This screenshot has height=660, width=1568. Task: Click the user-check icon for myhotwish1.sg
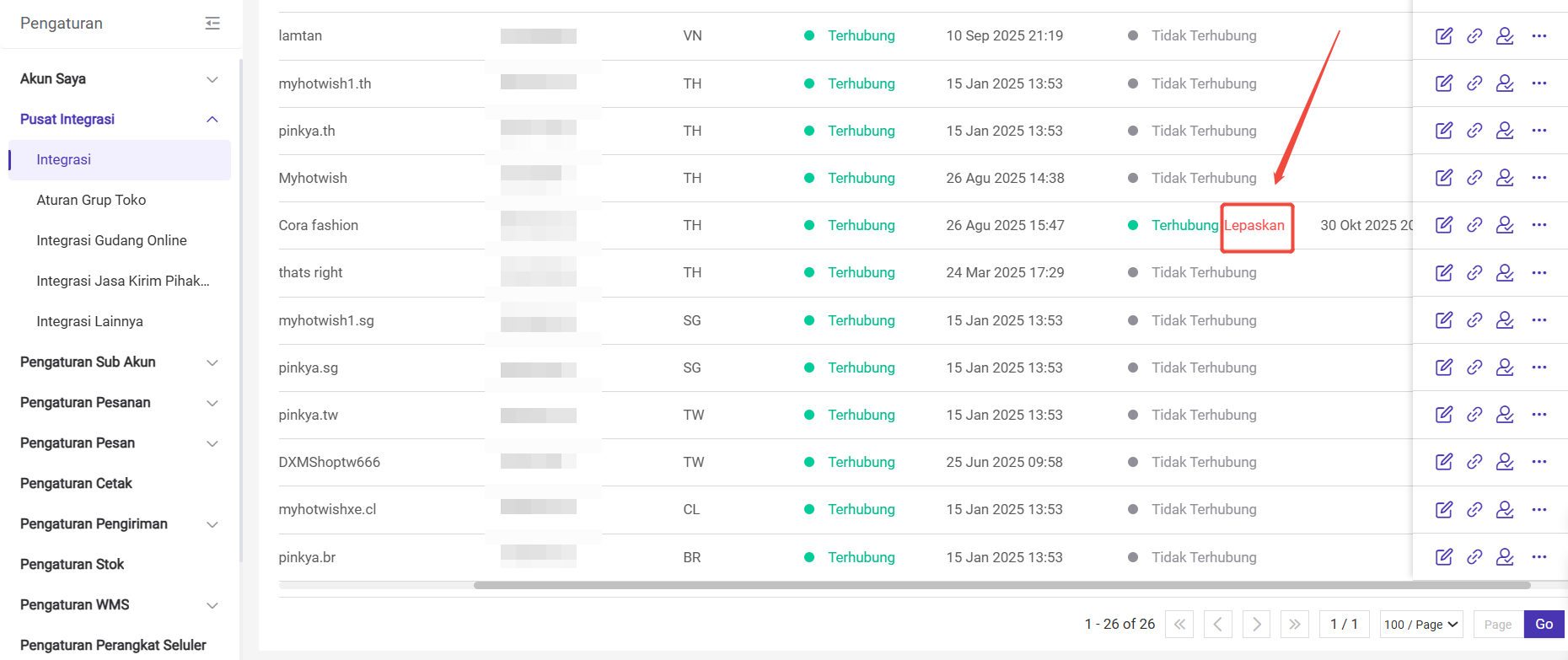(1505, 320)
